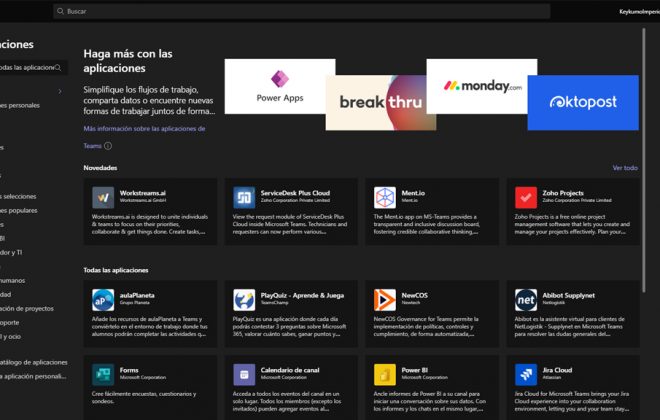Click 'Ver todo' next to Novedades
This screenshot has height=420, width=660.
pos(625,168)
